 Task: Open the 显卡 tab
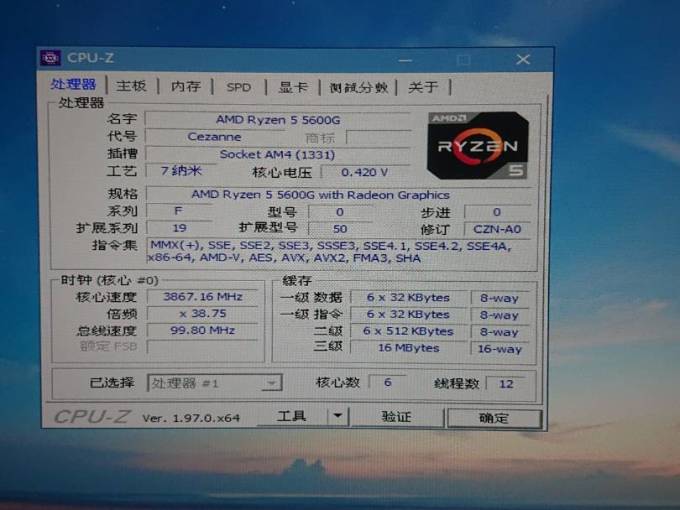(x=293, y=87)
